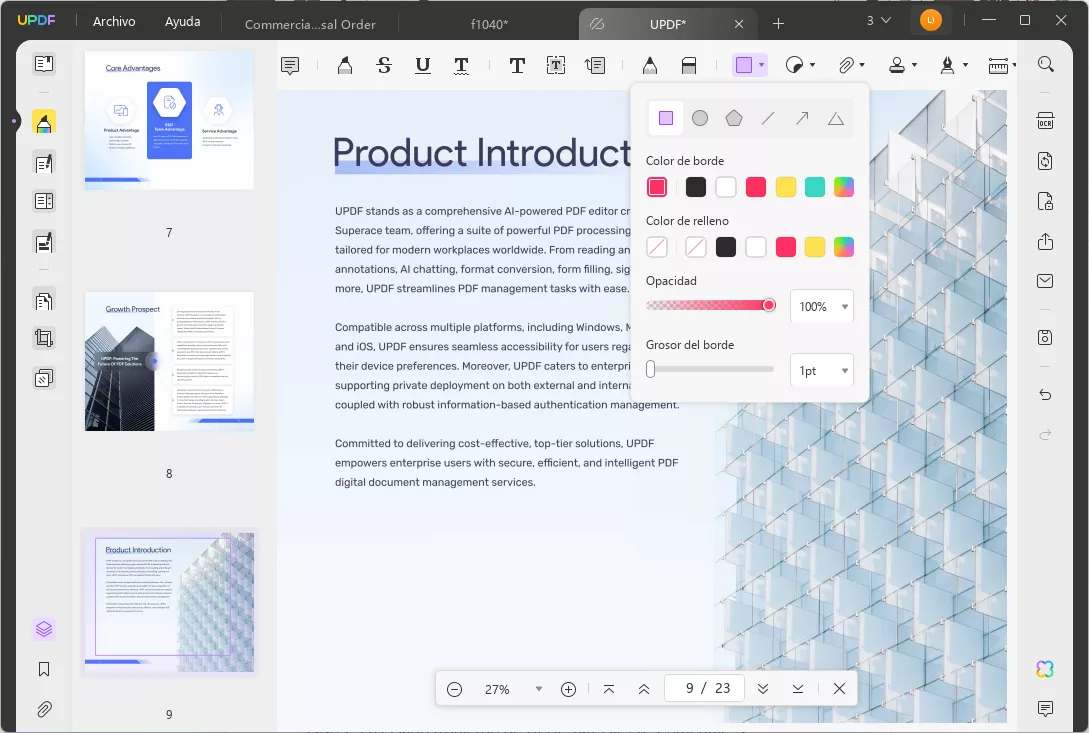Screen dimensions: 1089x733
Task: Add a new tab with plus button
Action: (779, 24)
